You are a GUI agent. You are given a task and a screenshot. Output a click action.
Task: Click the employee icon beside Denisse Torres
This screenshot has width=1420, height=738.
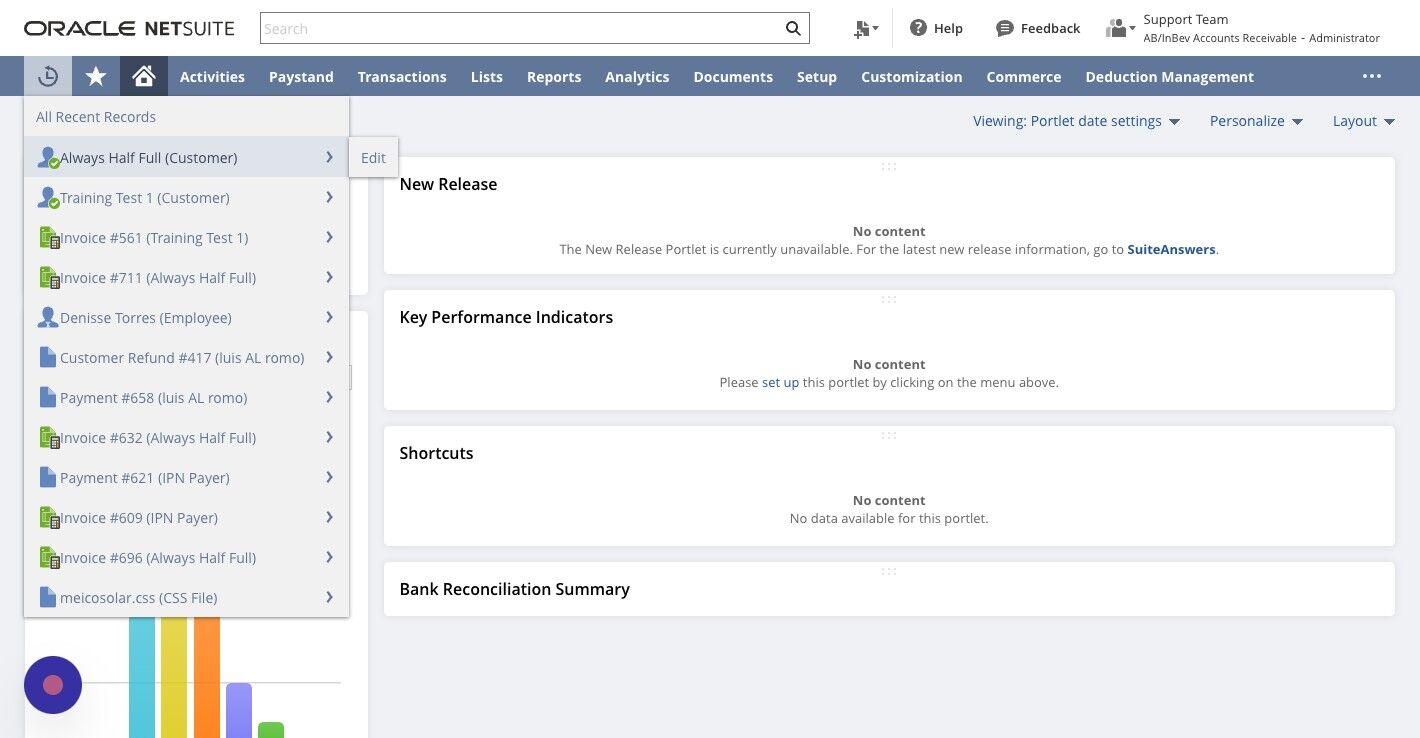pos(47,317)
